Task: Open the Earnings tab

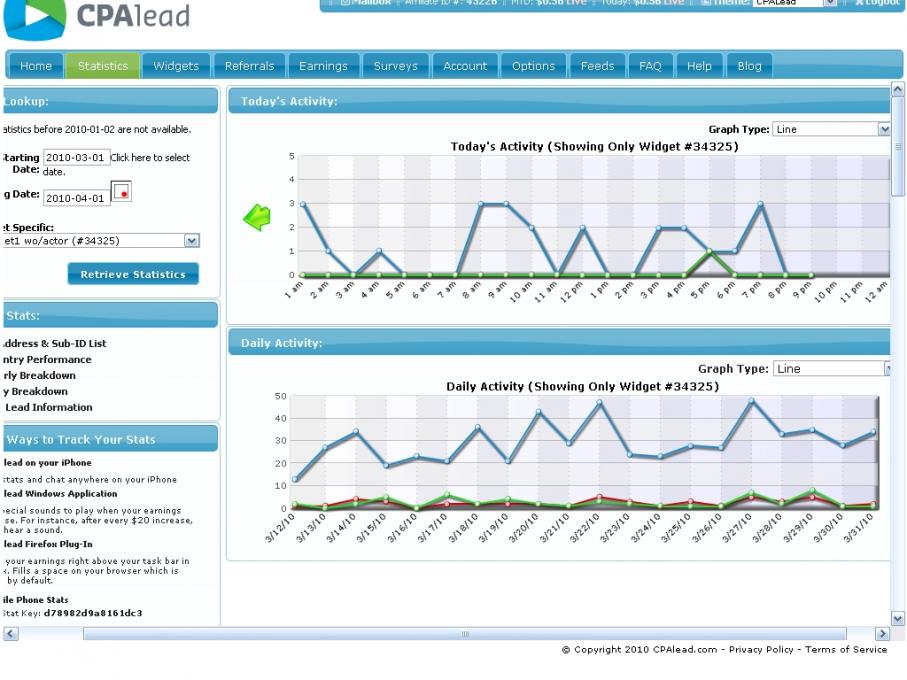Action: click(x=323, y=66)
